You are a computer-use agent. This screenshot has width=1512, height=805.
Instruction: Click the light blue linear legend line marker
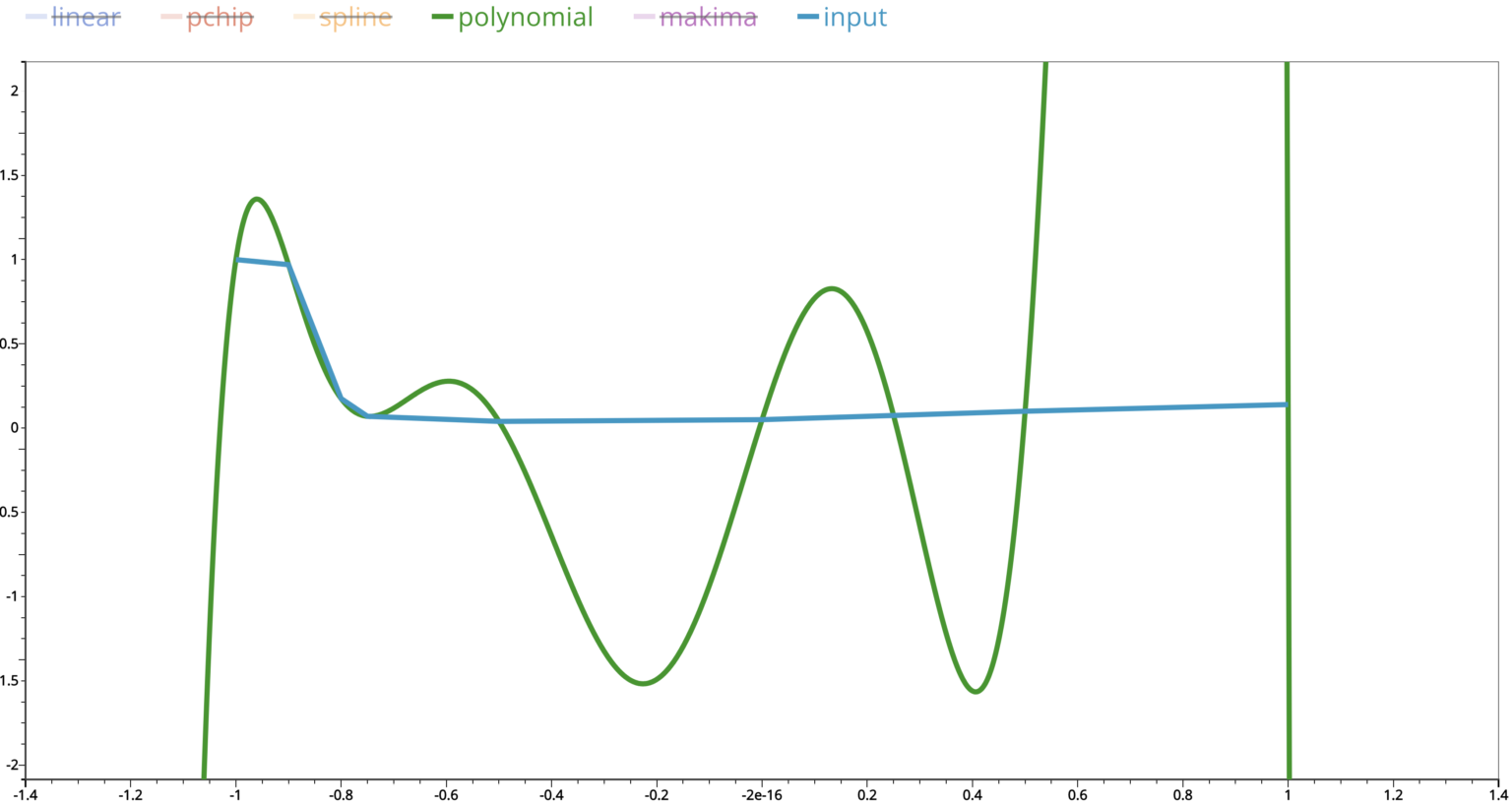click(x=34, y=17)
